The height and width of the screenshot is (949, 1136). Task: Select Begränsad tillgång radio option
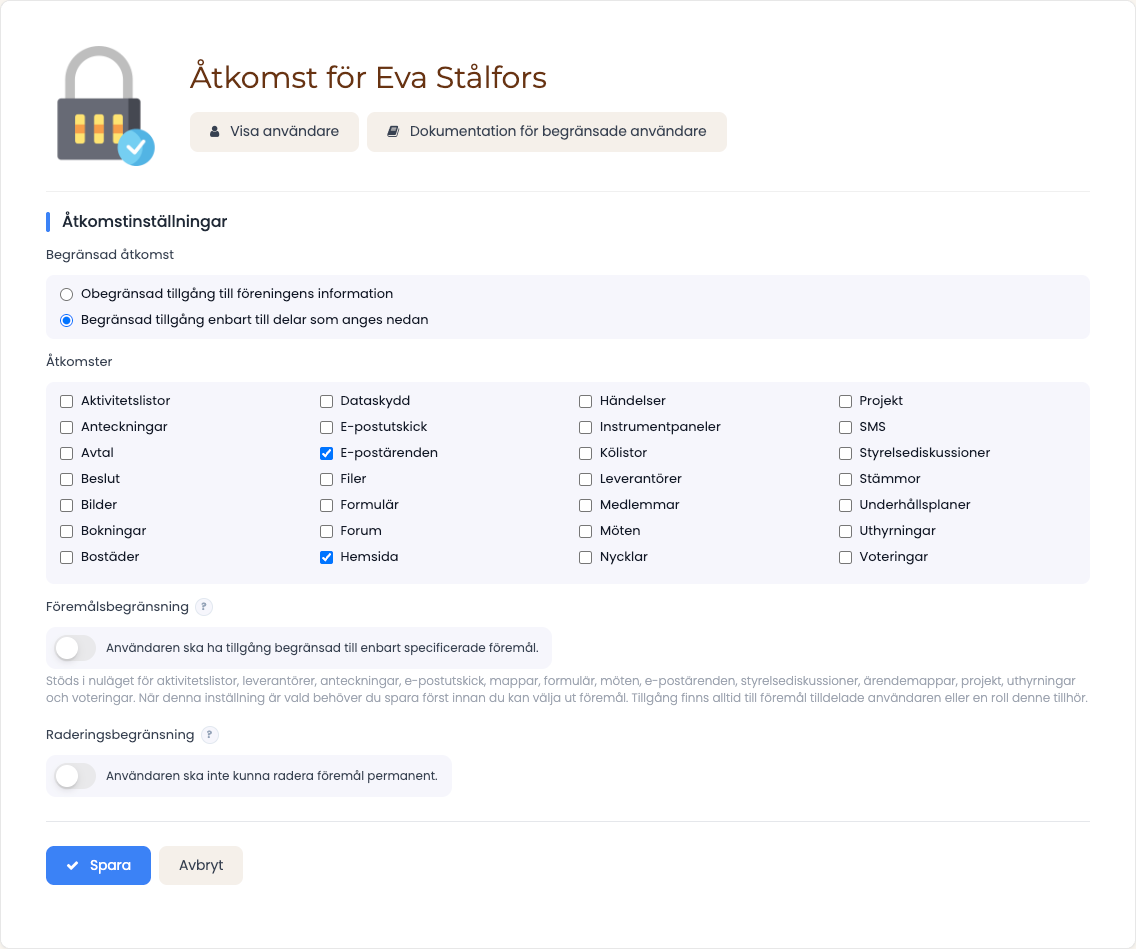(x=67, y=320)
